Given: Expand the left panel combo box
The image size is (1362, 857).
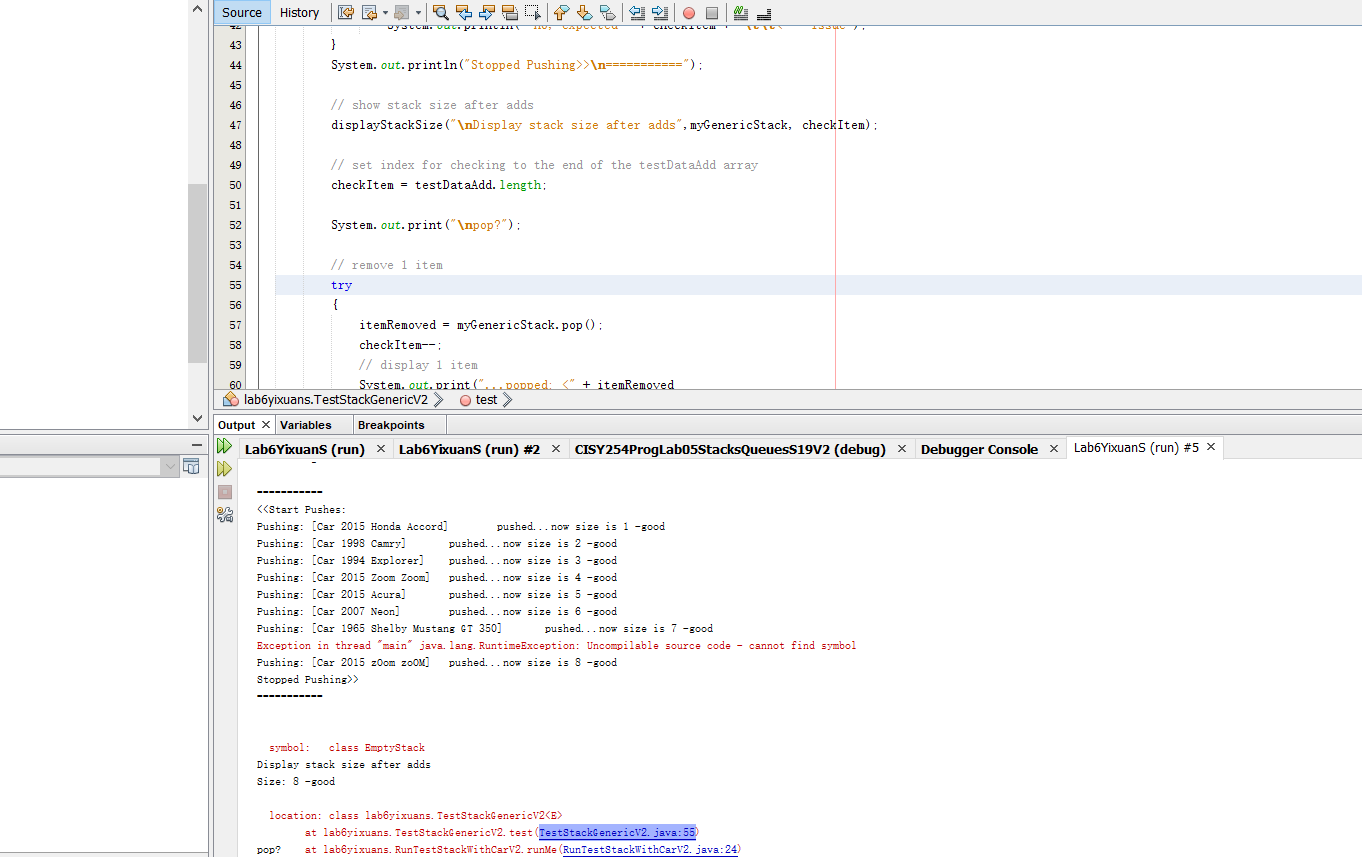Looking at the screenshot, I should [169, 467].
